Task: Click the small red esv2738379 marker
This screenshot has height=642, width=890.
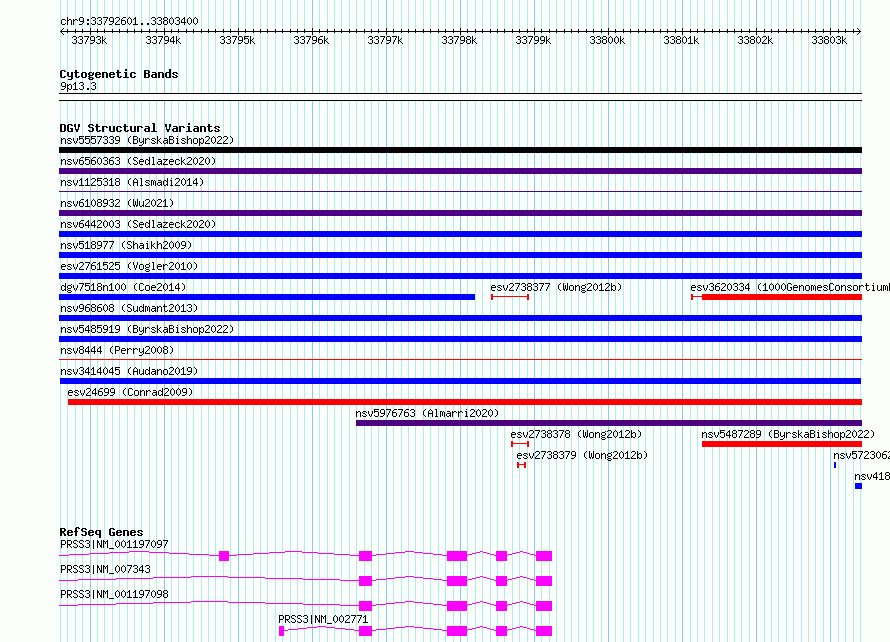Action: tap(522, 465)
